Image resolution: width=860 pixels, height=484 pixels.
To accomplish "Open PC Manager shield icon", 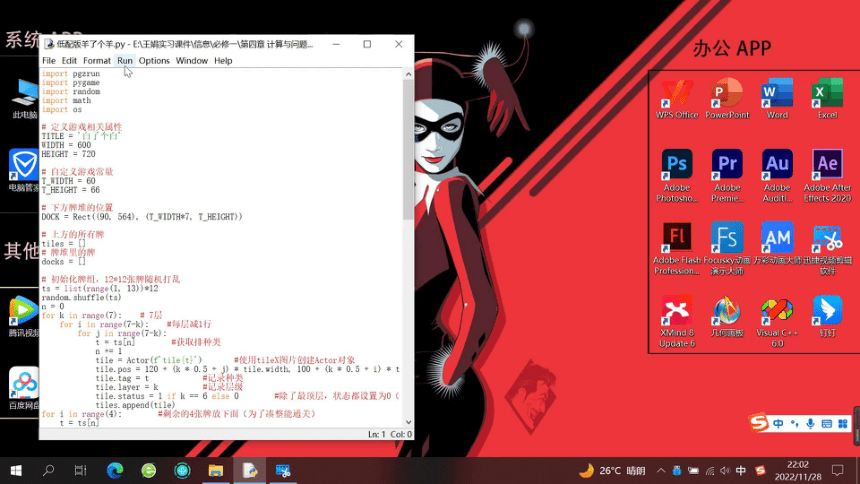I will 24,170.
